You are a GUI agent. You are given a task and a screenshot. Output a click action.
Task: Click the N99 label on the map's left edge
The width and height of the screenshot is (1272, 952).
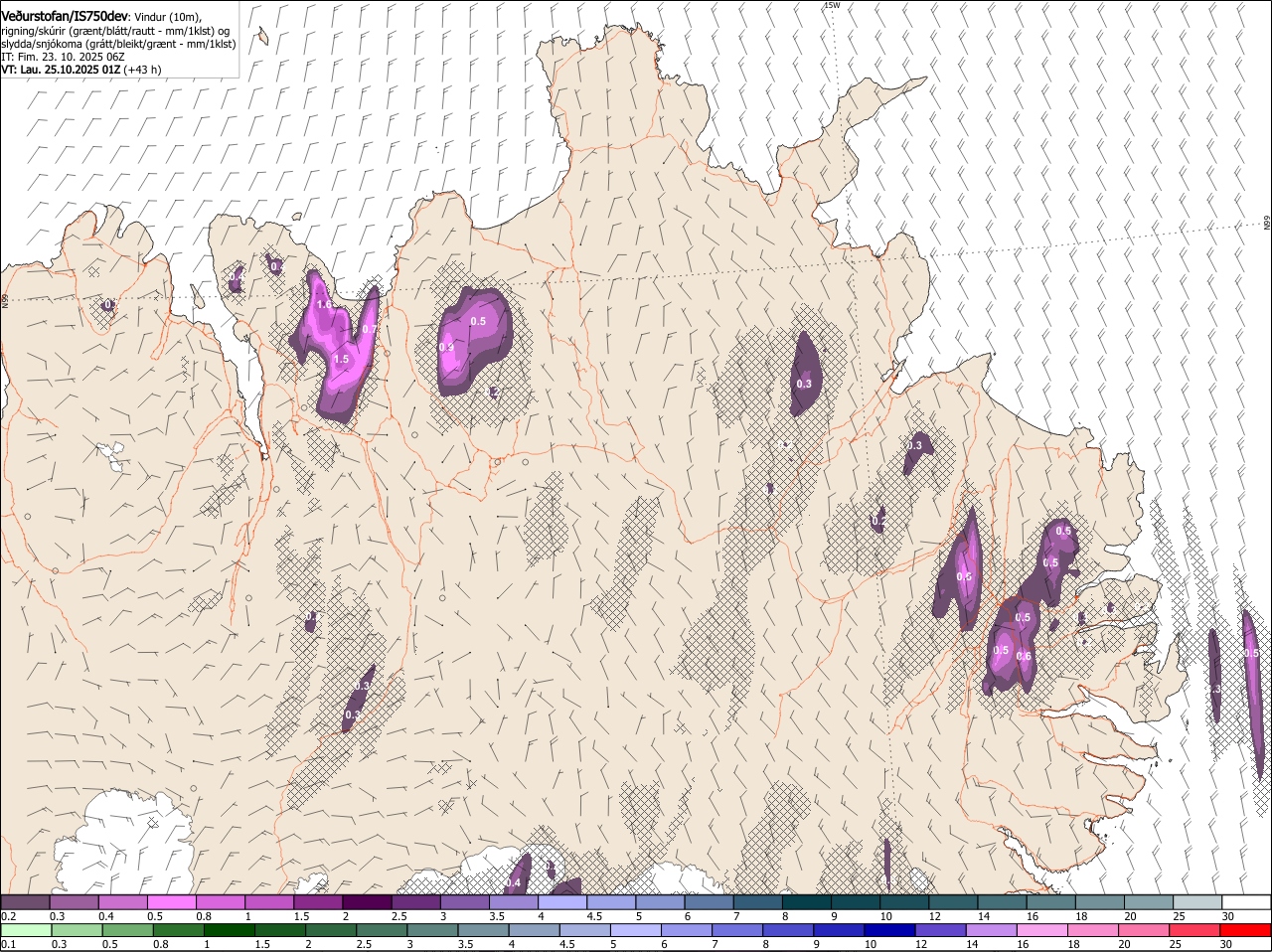(x=5, y=299)
